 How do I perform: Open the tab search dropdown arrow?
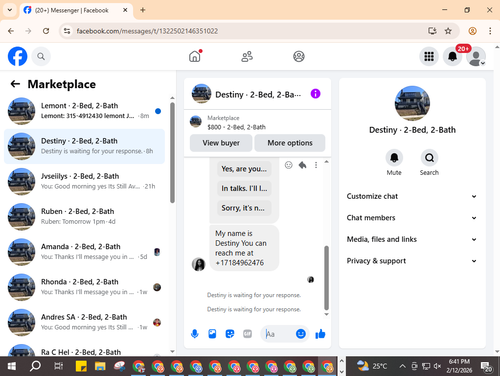pyautogui.click(x=10, y=10)
